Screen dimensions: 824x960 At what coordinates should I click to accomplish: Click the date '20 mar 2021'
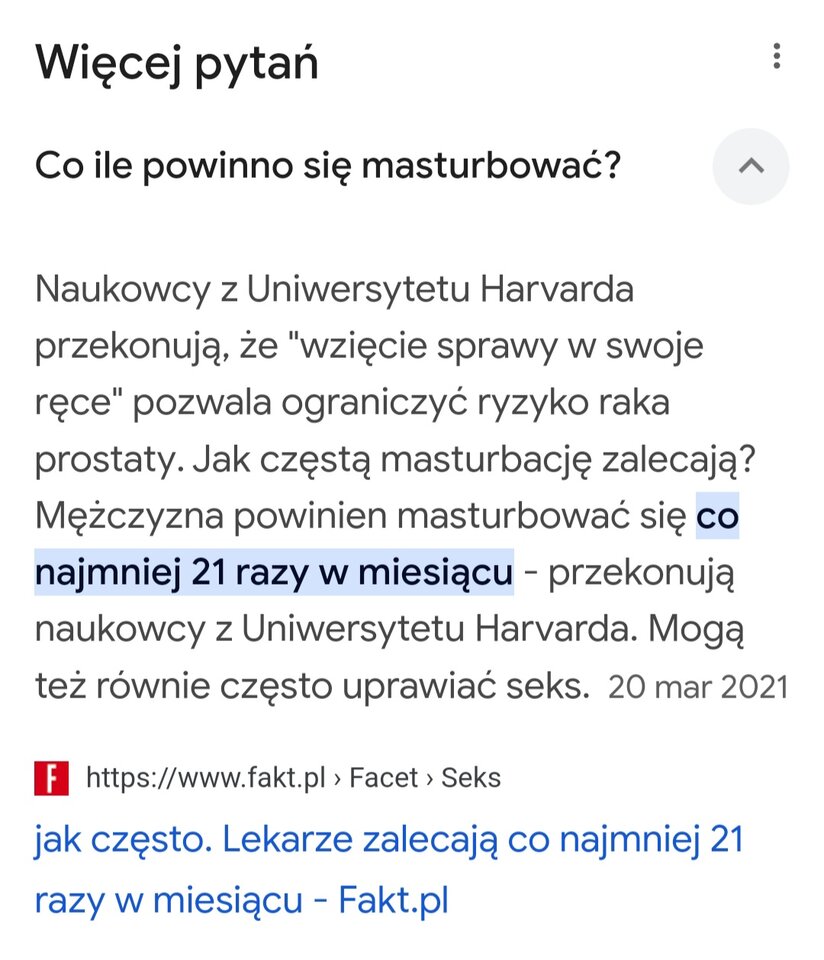tap(700, 687)
